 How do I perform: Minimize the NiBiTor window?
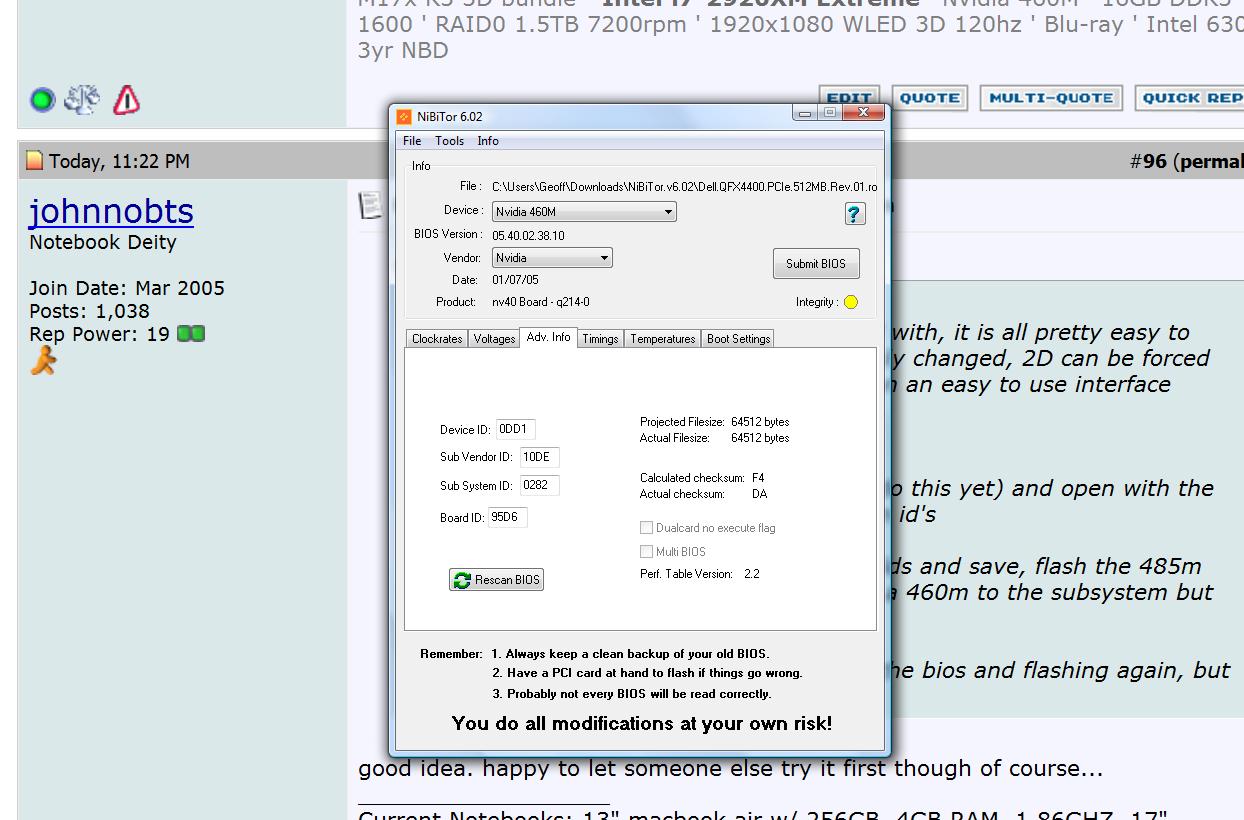[806, 113]
